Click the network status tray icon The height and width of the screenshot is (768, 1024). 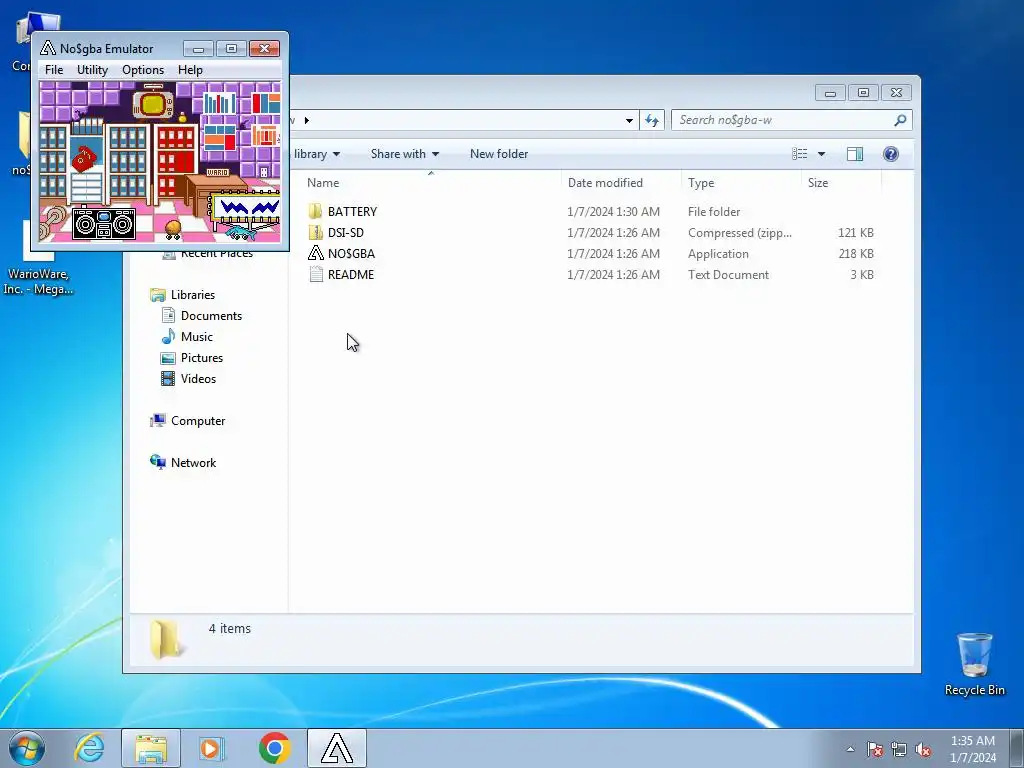[x=899, y=749]
